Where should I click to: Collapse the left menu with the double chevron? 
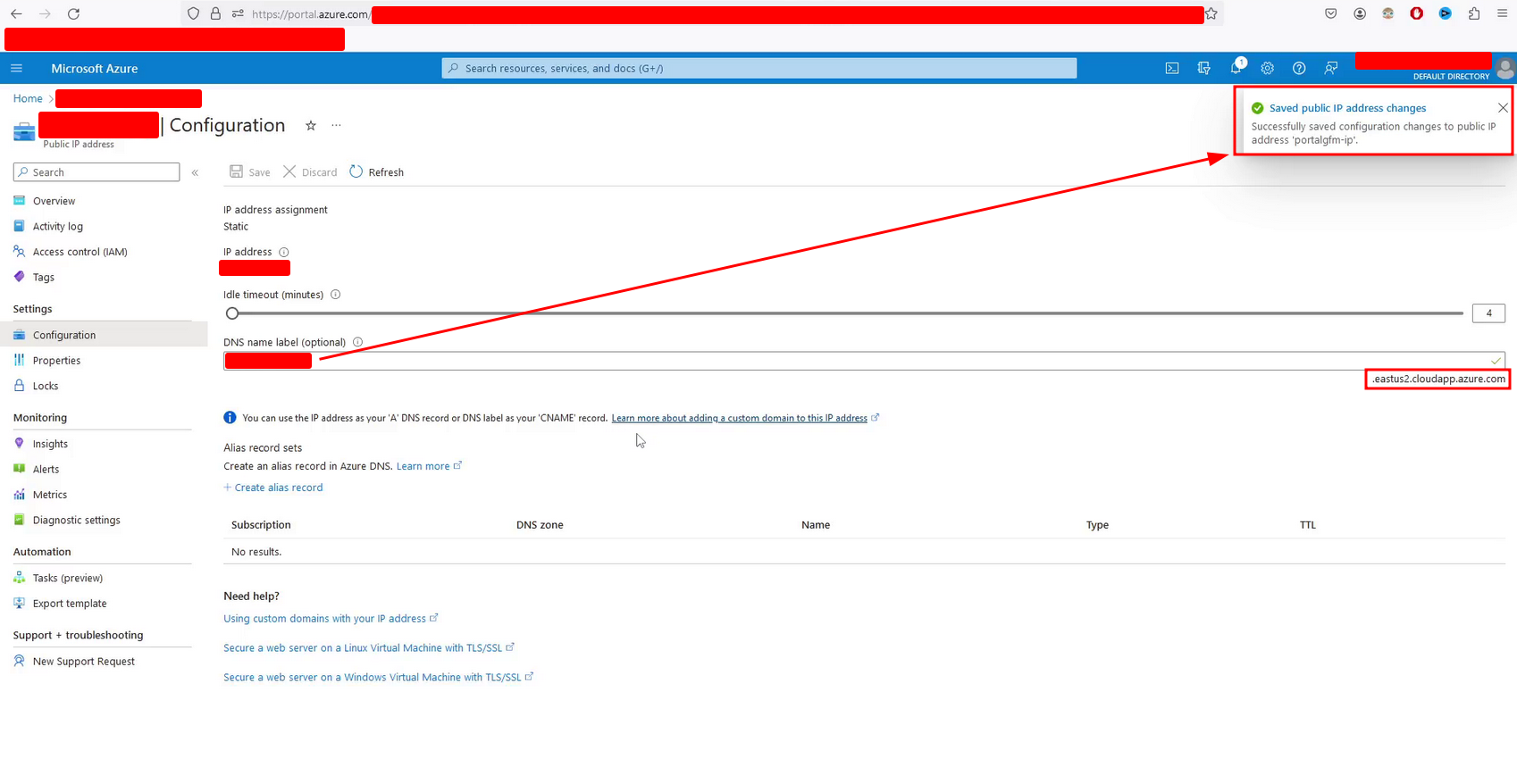[195, 172]
